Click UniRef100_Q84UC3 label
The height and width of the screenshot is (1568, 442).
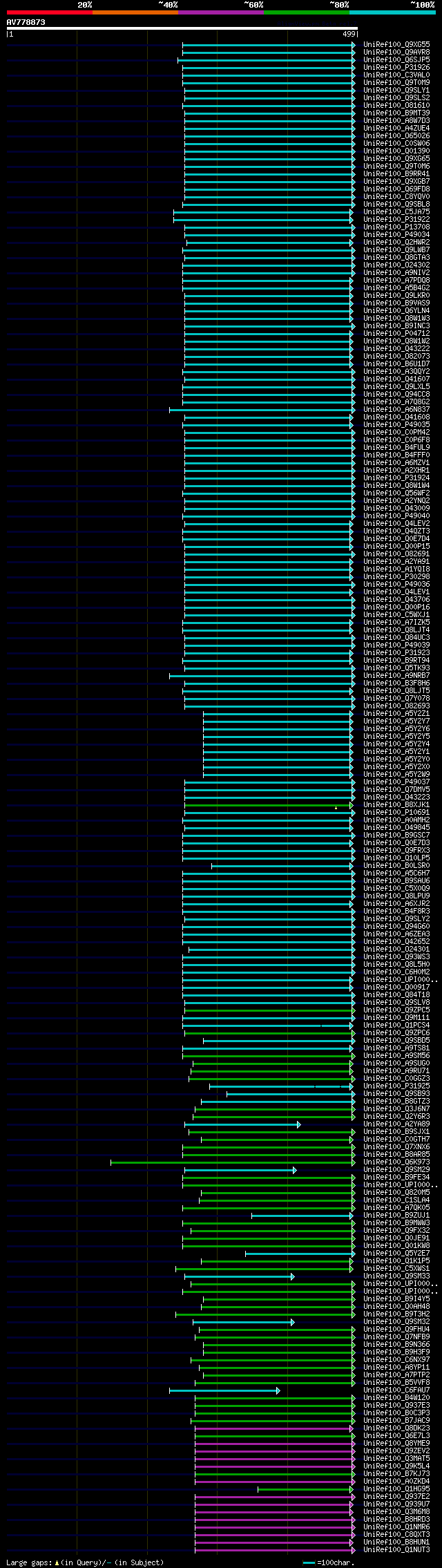point(396,638)
